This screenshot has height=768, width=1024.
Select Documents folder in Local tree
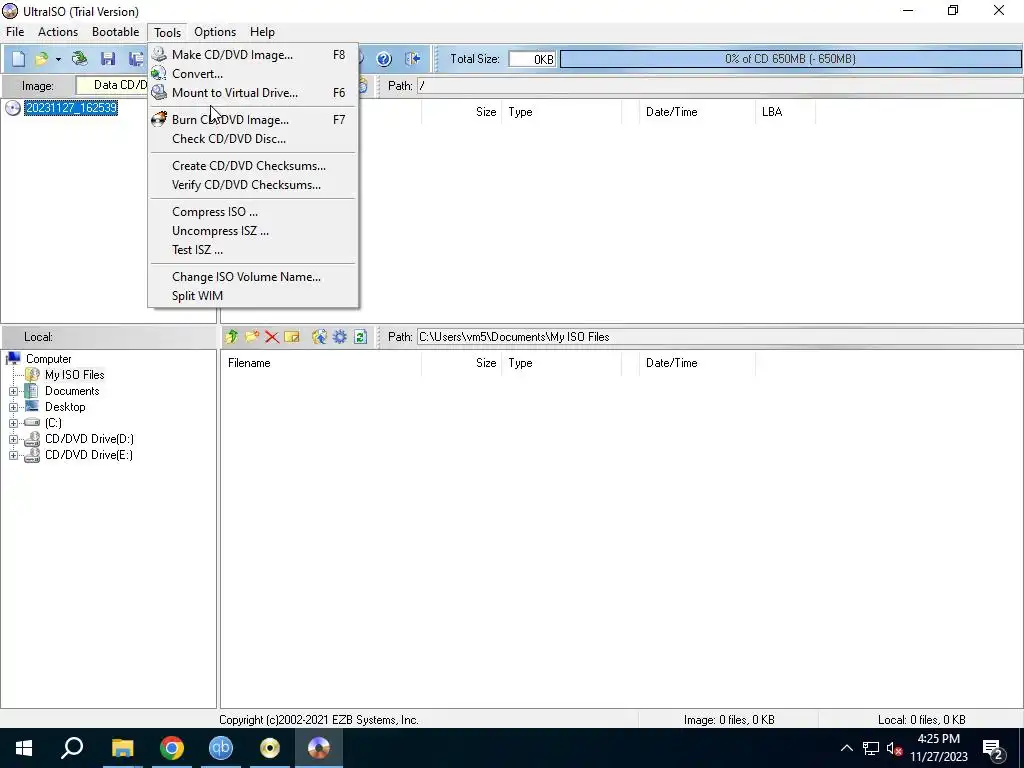(72, 391)
